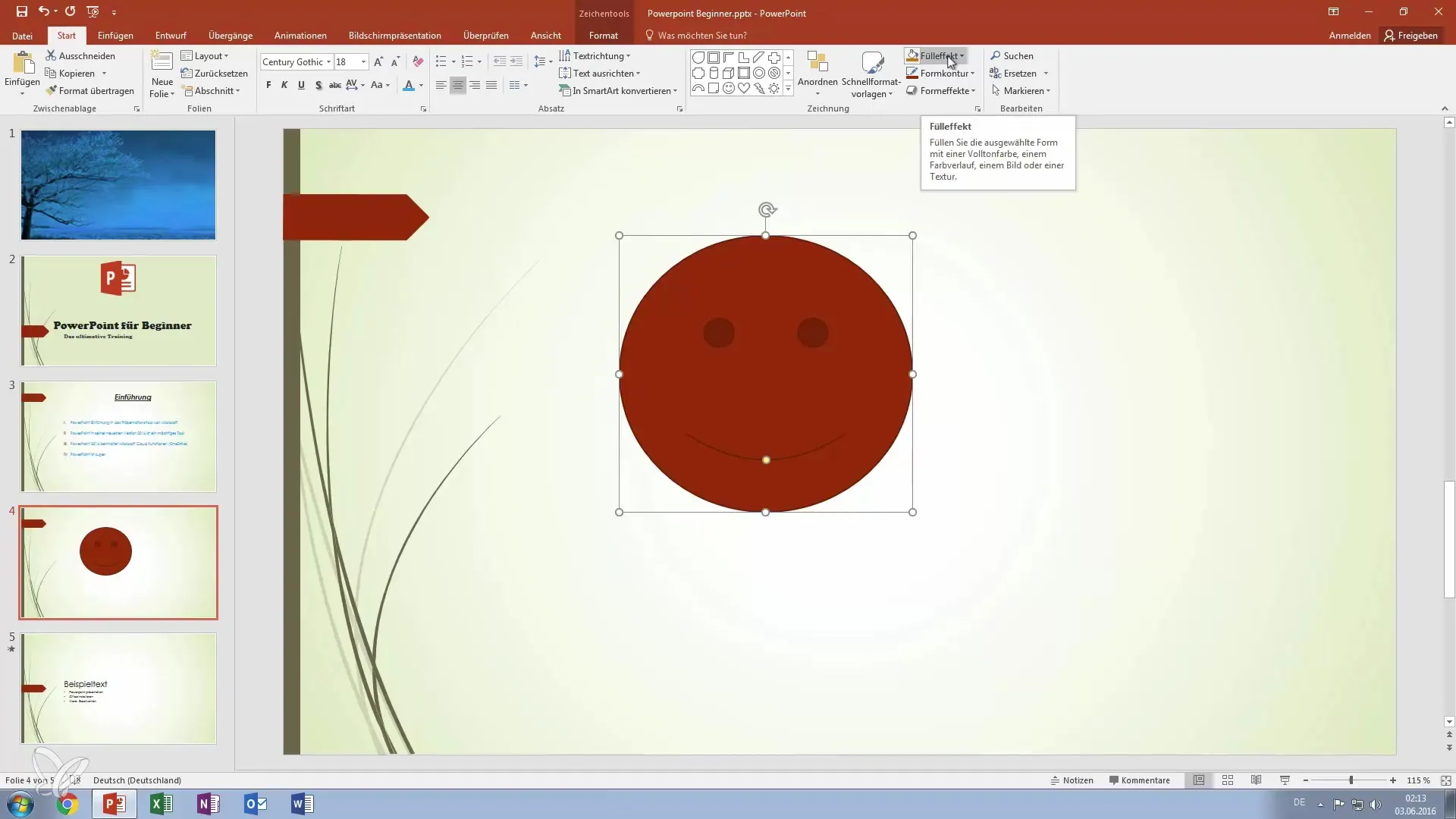Open Fülleffekt fill dropdown
The width and height of the screenshot is (1456, 819).
pos(935,56)
